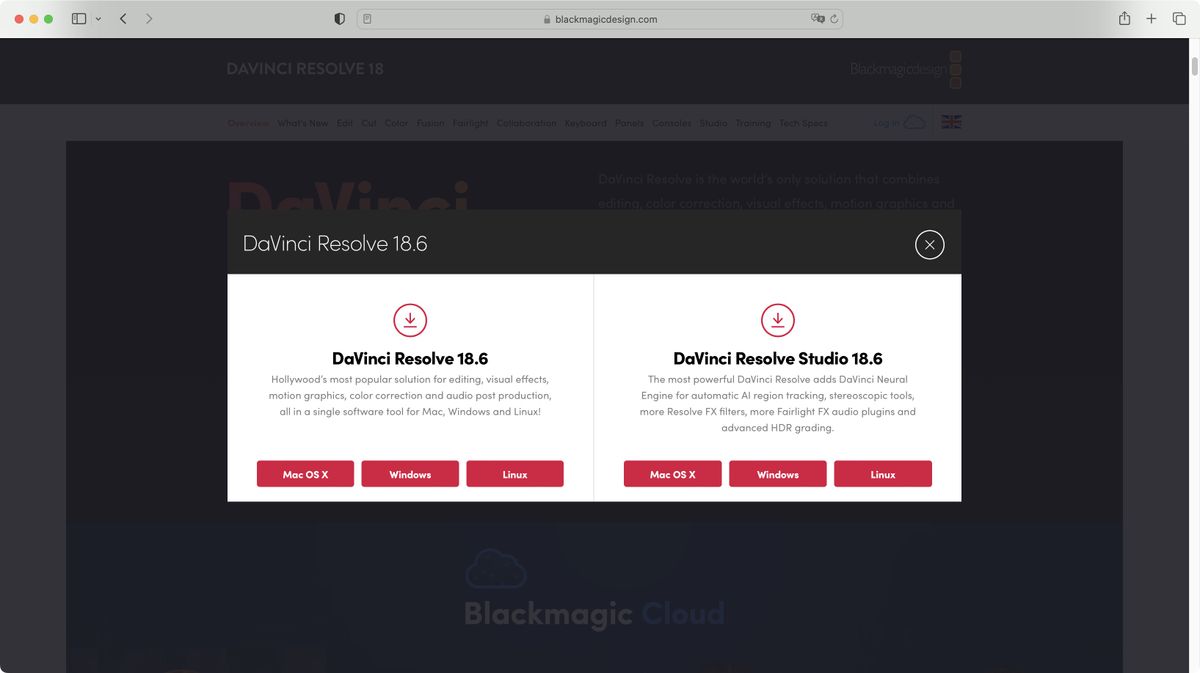Download DaVinci Resolve Studio 18.6 for Windows
1200x673 pixels.
point(777,473)
